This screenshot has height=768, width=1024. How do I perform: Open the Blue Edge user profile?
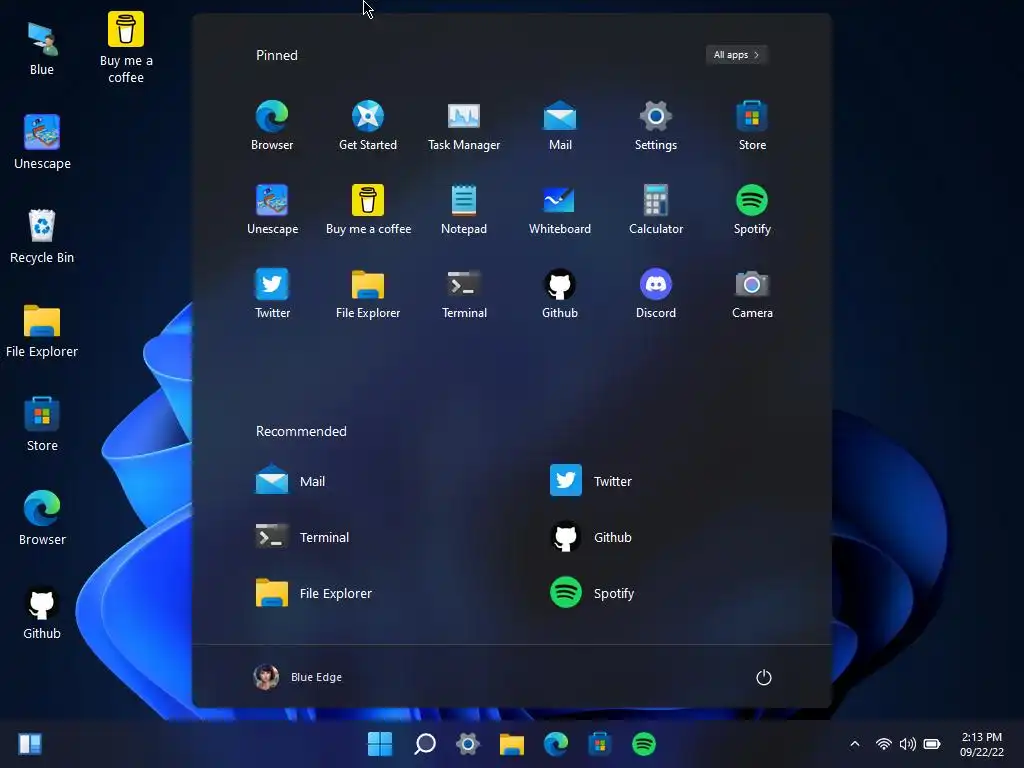(x=298, y=677)
